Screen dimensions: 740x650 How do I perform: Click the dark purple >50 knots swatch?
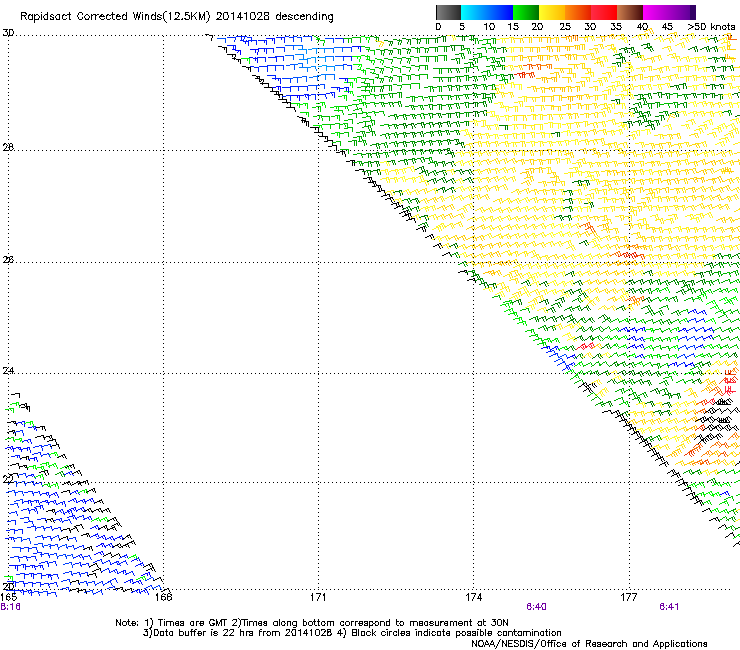[x=692, y=12]
